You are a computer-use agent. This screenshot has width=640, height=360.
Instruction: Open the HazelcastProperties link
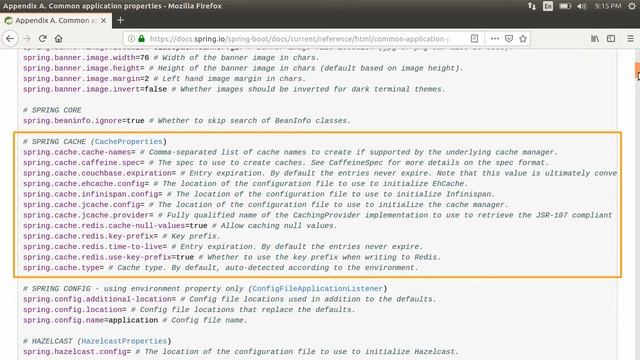[x=124, y=341]
